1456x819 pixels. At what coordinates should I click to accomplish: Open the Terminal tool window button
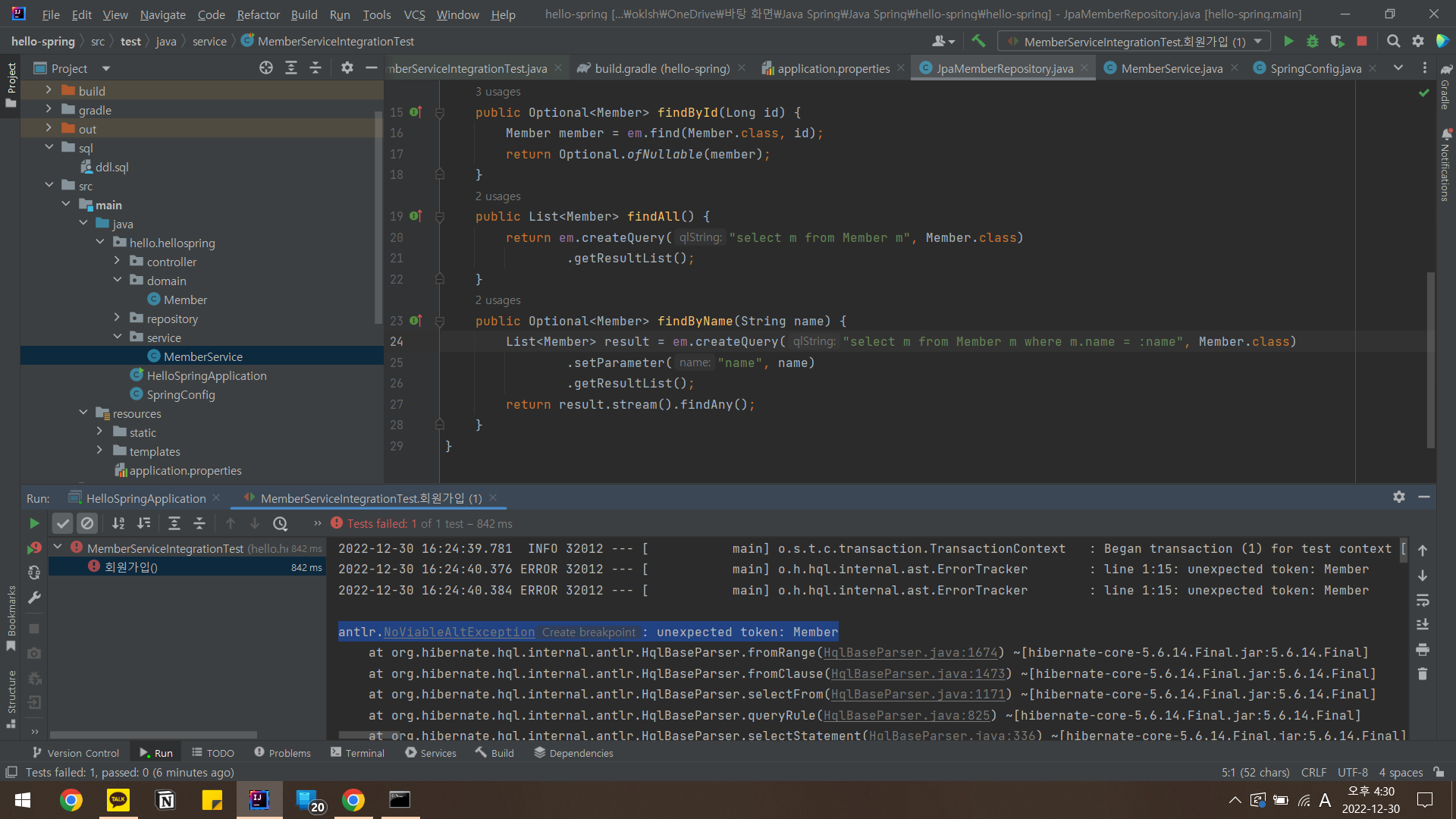pos(358,753)
